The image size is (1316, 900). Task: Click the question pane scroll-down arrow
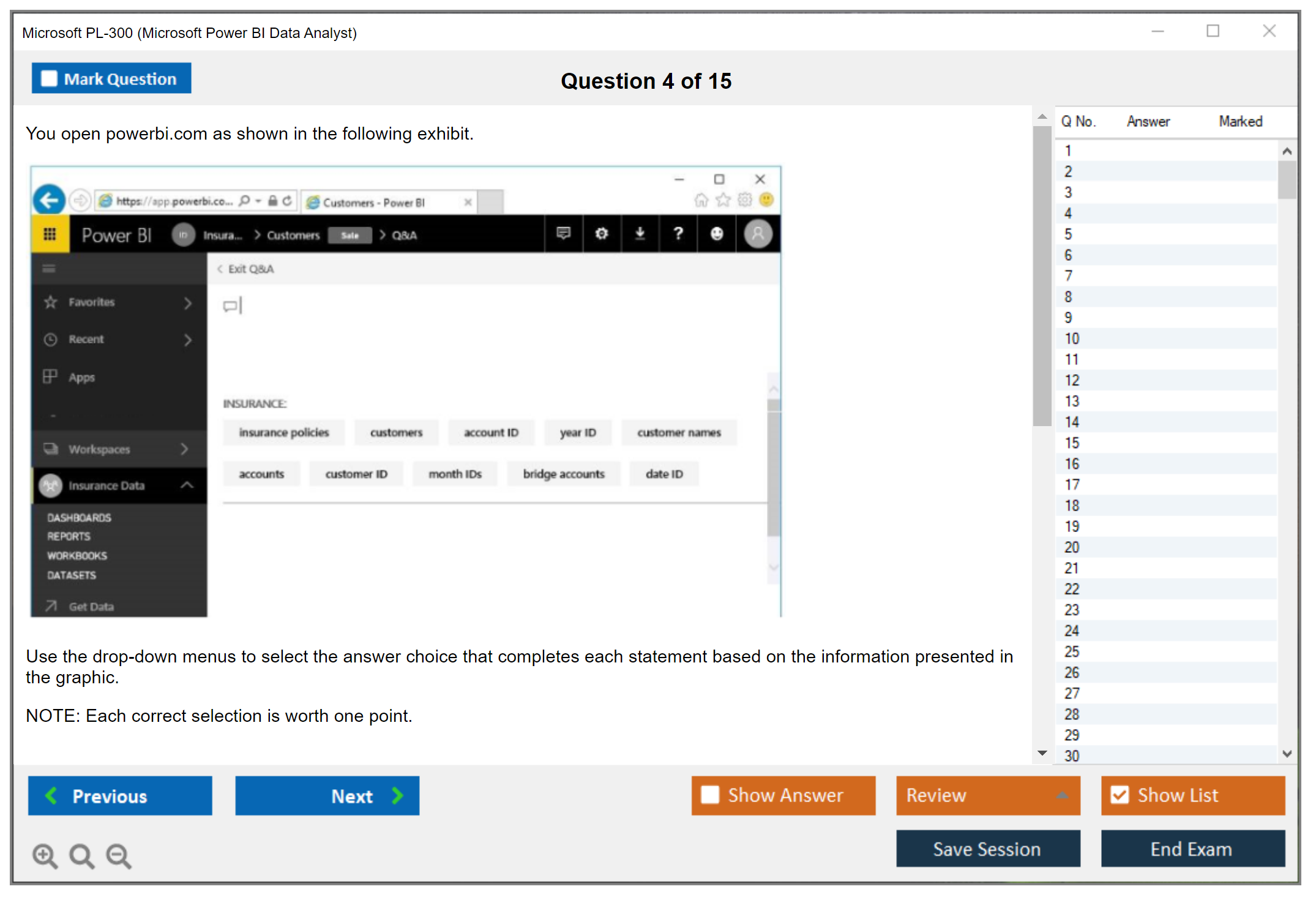(1042, 753)
